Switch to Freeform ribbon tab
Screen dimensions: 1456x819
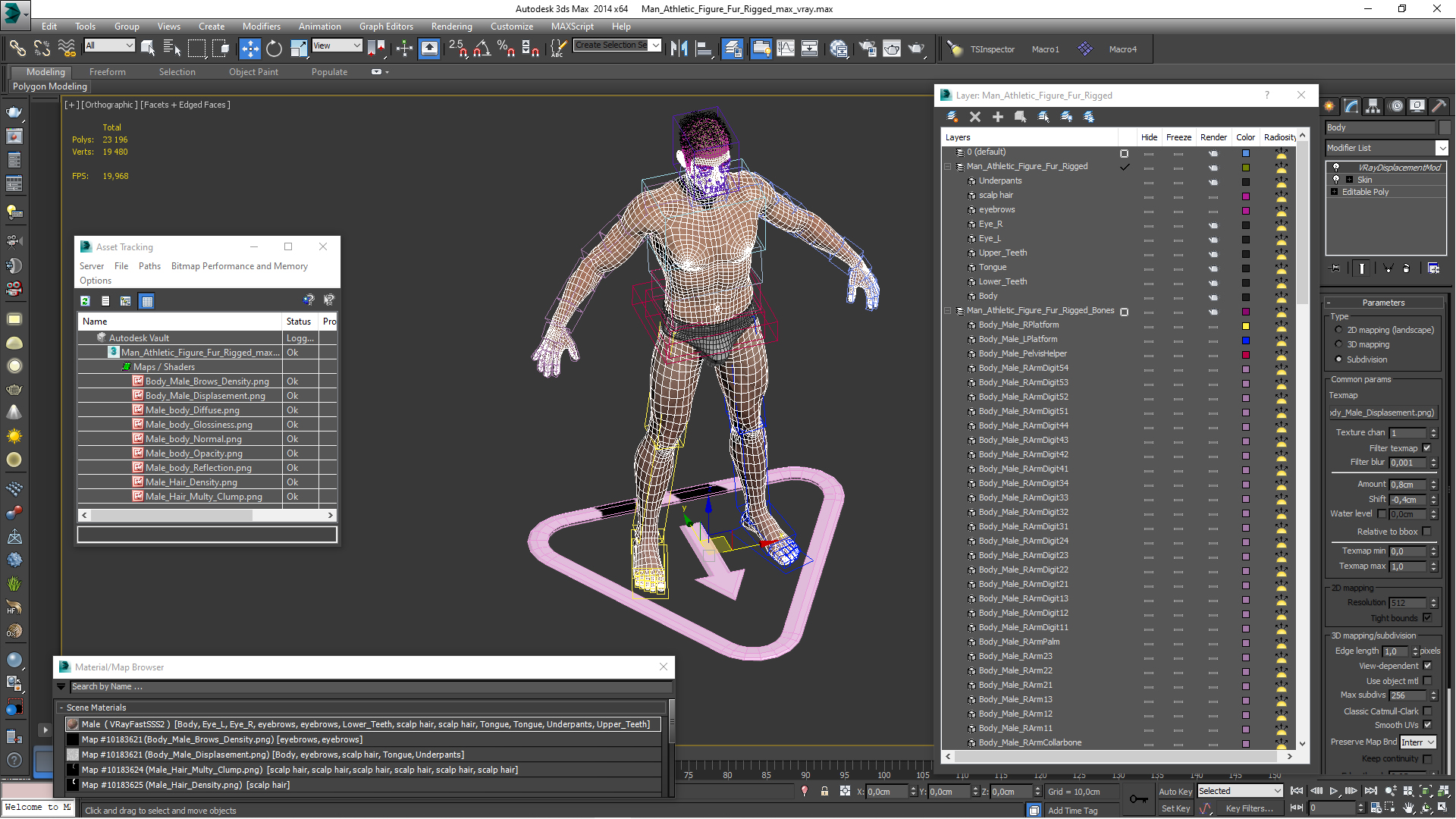tap(107, 72)
